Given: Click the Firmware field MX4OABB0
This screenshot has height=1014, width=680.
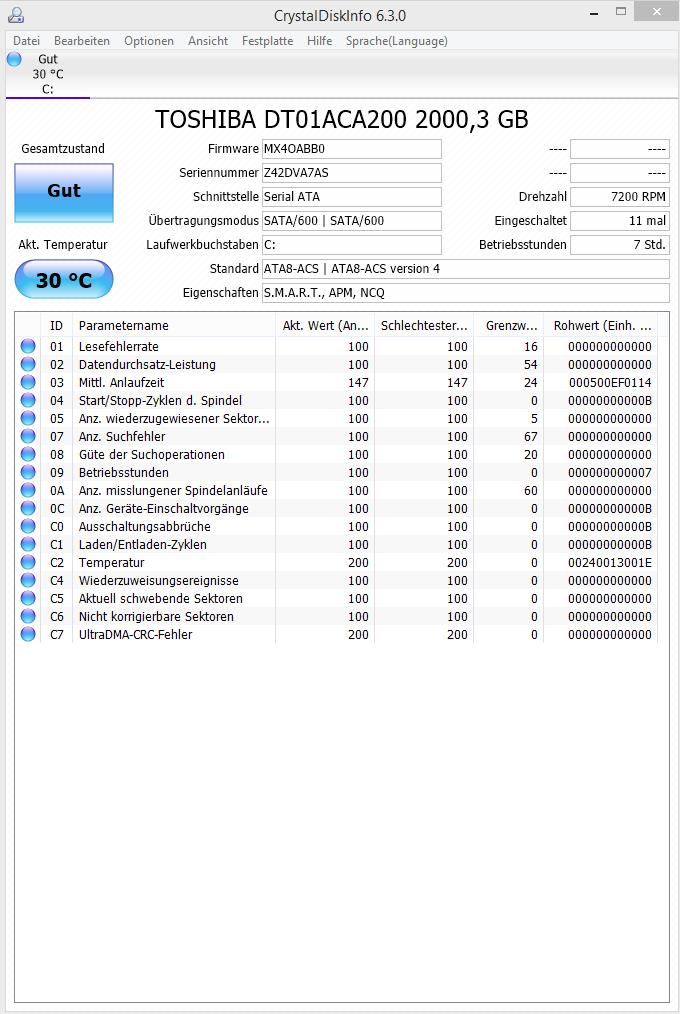Looking at the screenshot, I should pyautogui.click(x=352, y=149).
